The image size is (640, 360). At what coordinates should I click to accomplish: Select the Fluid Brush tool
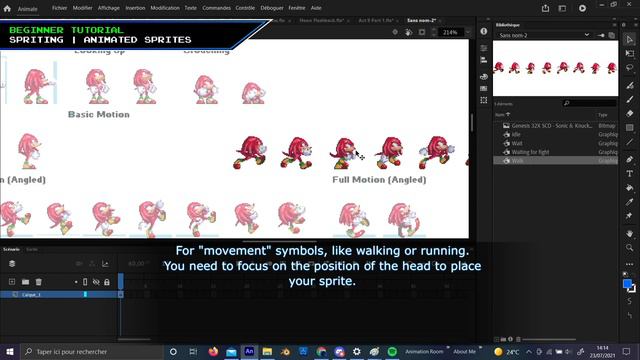click(x=629, y=85)
